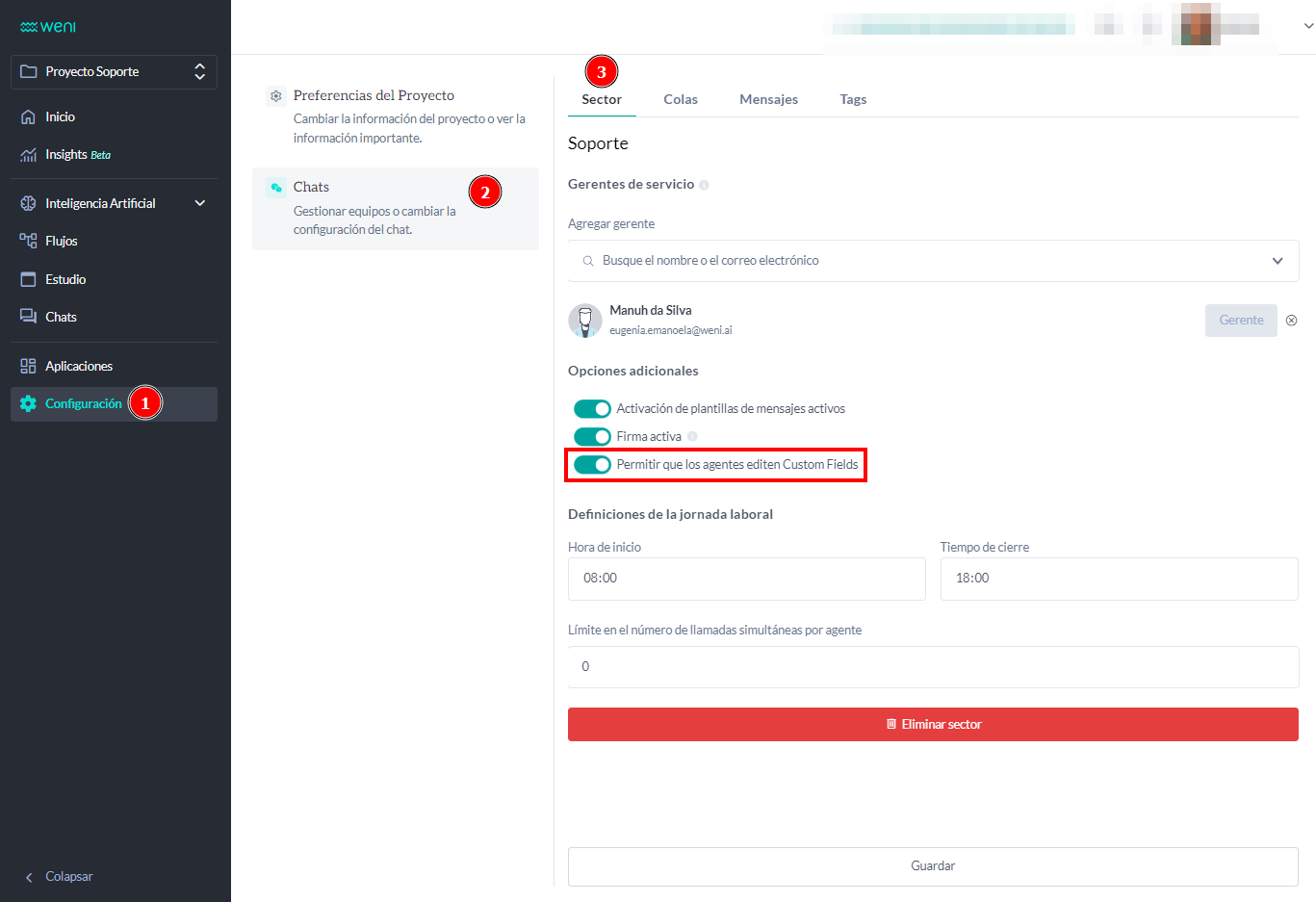Click the Chats icon in left sidebar

coord(28,317)
